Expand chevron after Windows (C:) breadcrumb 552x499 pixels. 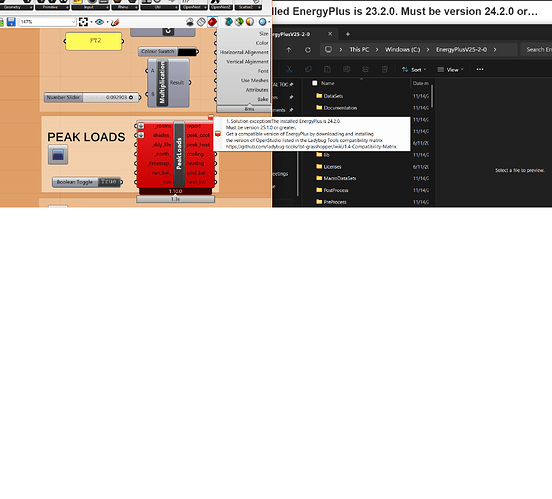[428, 50]
